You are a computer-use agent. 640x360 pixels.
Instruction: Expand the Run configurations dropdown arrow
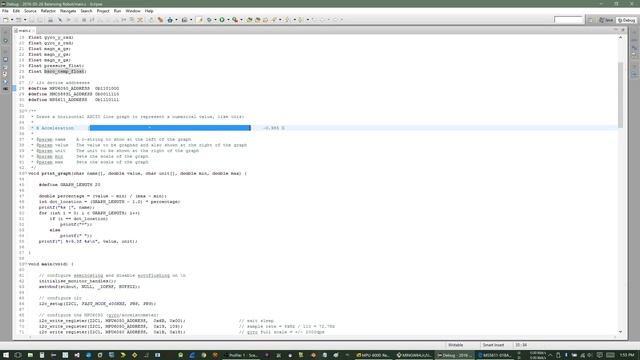228,20
